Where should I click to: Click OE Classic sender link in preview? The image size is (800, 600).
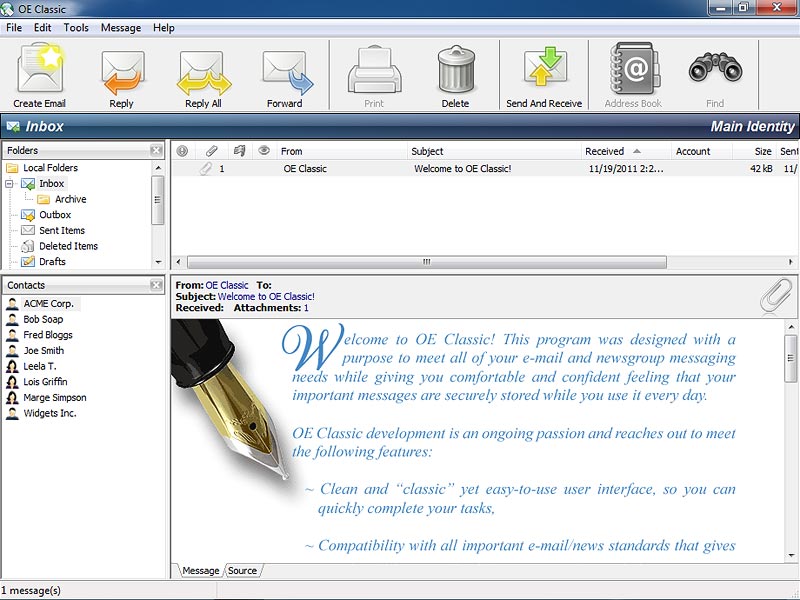(227, 285)
